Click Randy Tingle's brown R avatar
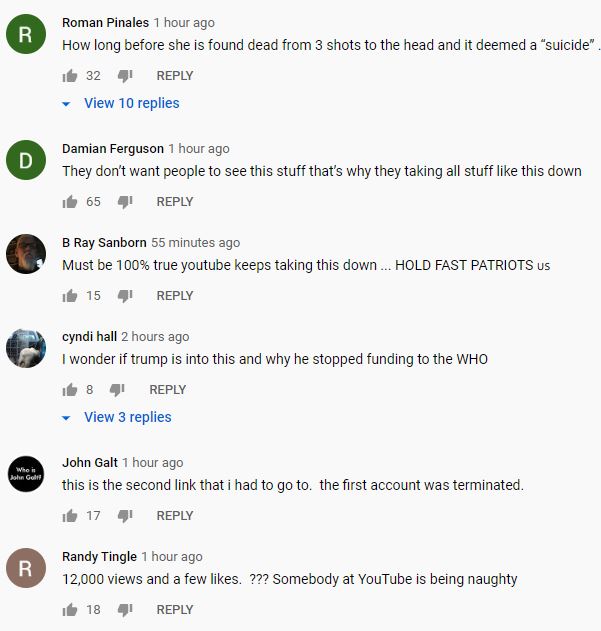This screenshot has width=601, height=631. pyautogui.click(x=26, y=569)
